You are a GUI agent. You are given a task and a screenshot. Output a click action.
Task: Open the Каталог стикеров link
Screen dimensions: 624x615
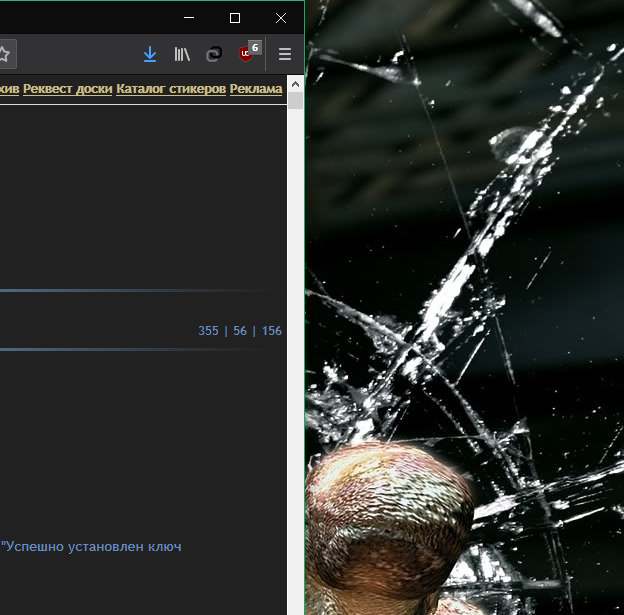point(171,89)
